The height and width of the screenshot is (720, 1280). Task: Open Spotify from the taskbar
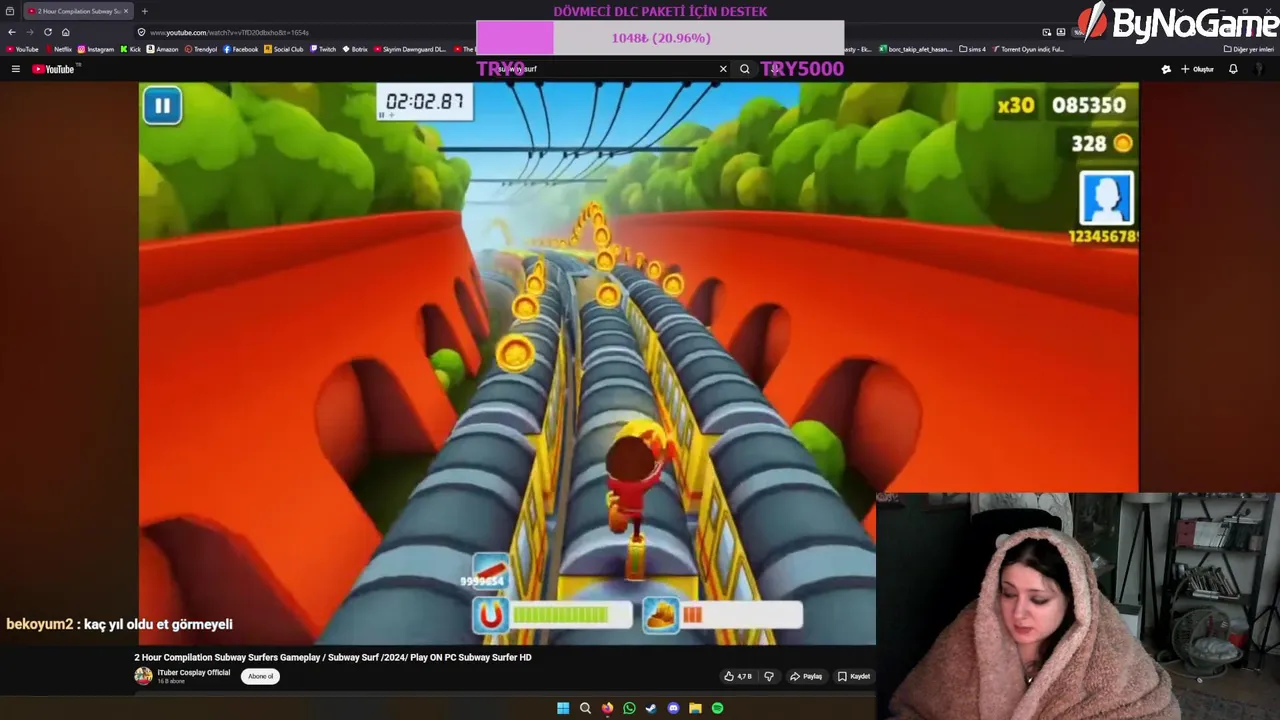pyautogui.click(x=717, y=708)
